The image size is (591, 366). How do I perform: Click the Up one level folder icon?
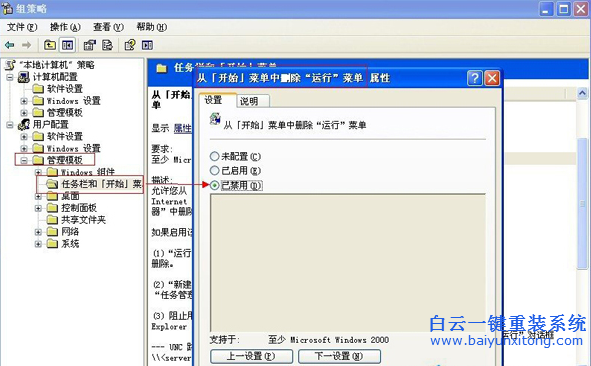[50, 46]
